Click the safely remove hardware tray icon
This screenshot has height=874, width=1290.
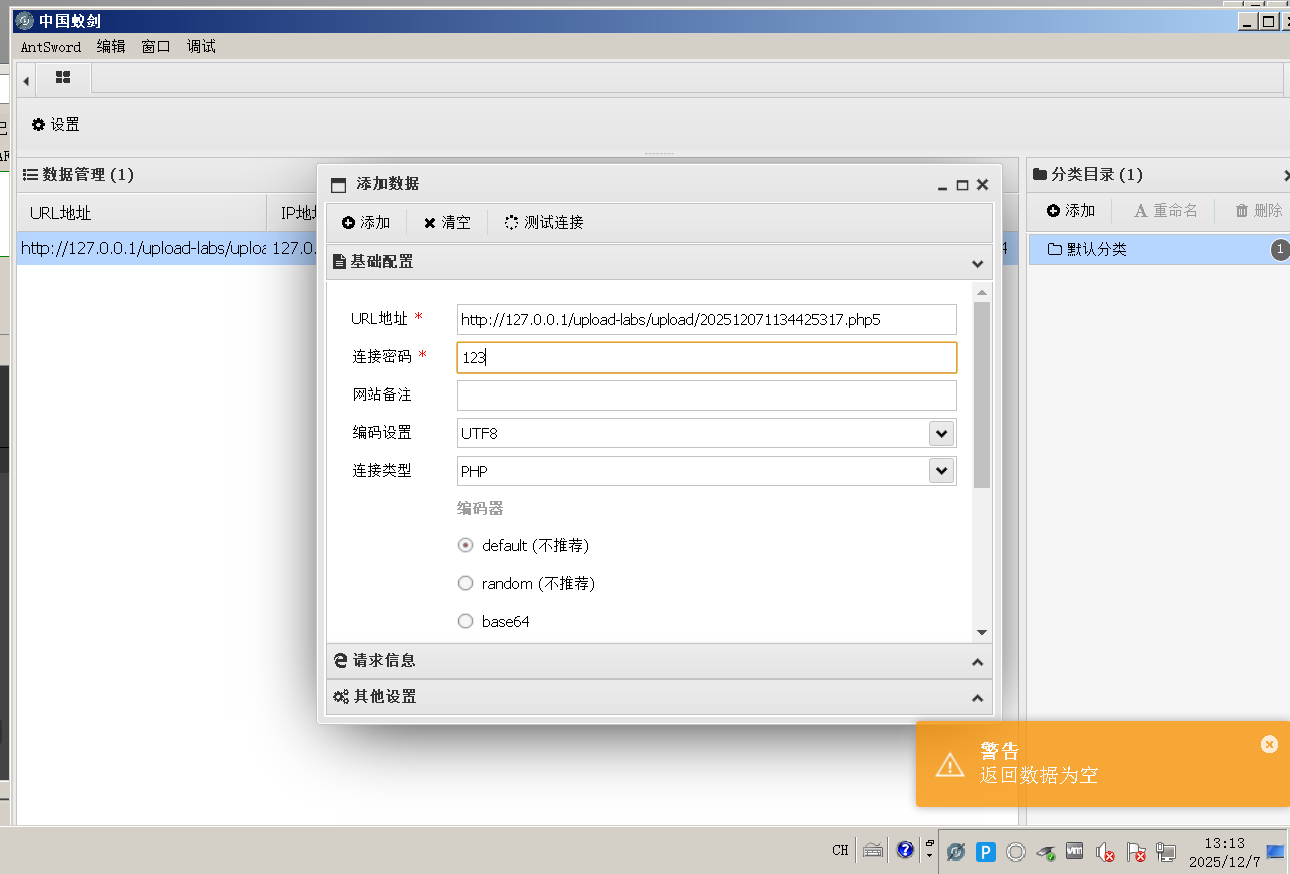pos(1045,852)
